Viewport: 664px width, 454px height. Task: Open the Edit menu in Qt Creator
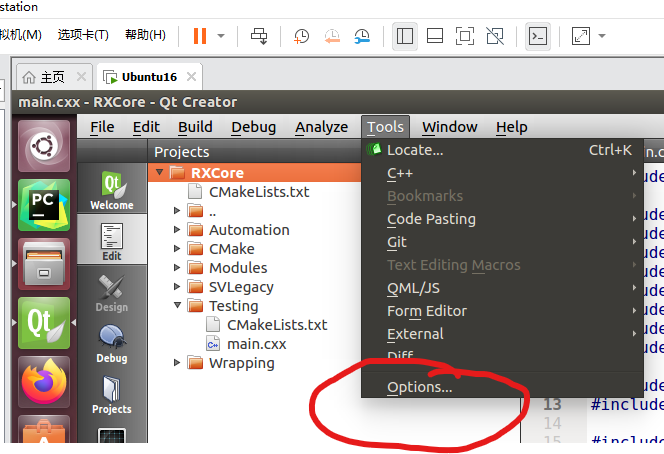pyautogui.click(x=146, y=127)
